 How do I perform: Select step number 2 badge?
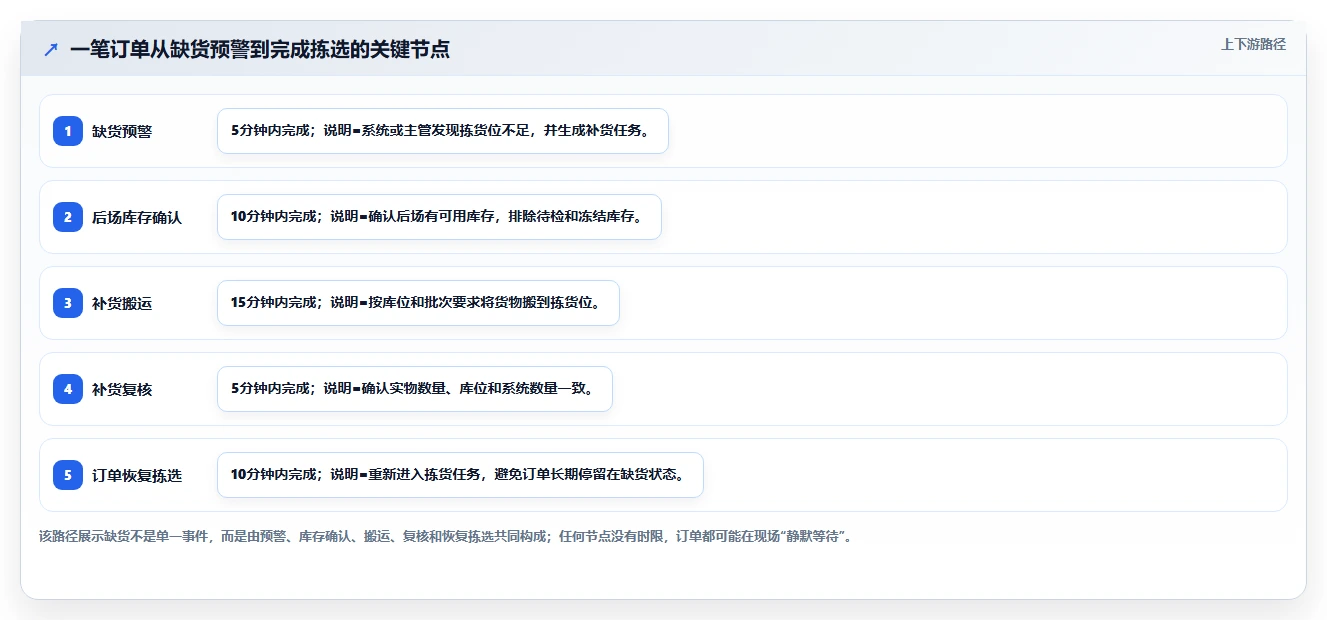coord(68,217)
